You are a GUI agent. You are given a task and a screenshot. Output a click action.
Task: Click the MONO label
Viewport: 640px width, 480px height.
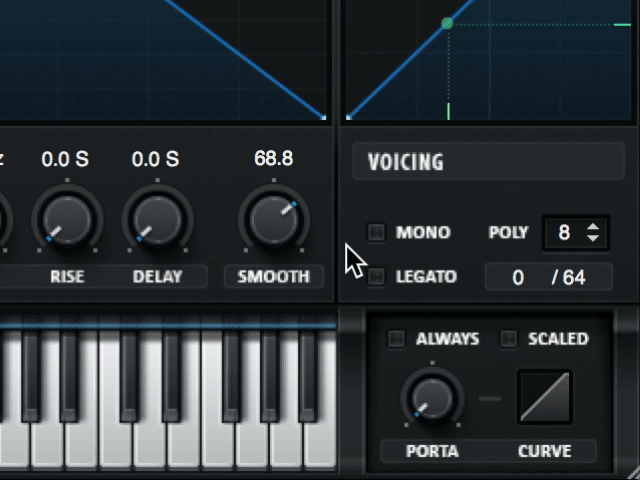tap(423, 232)
